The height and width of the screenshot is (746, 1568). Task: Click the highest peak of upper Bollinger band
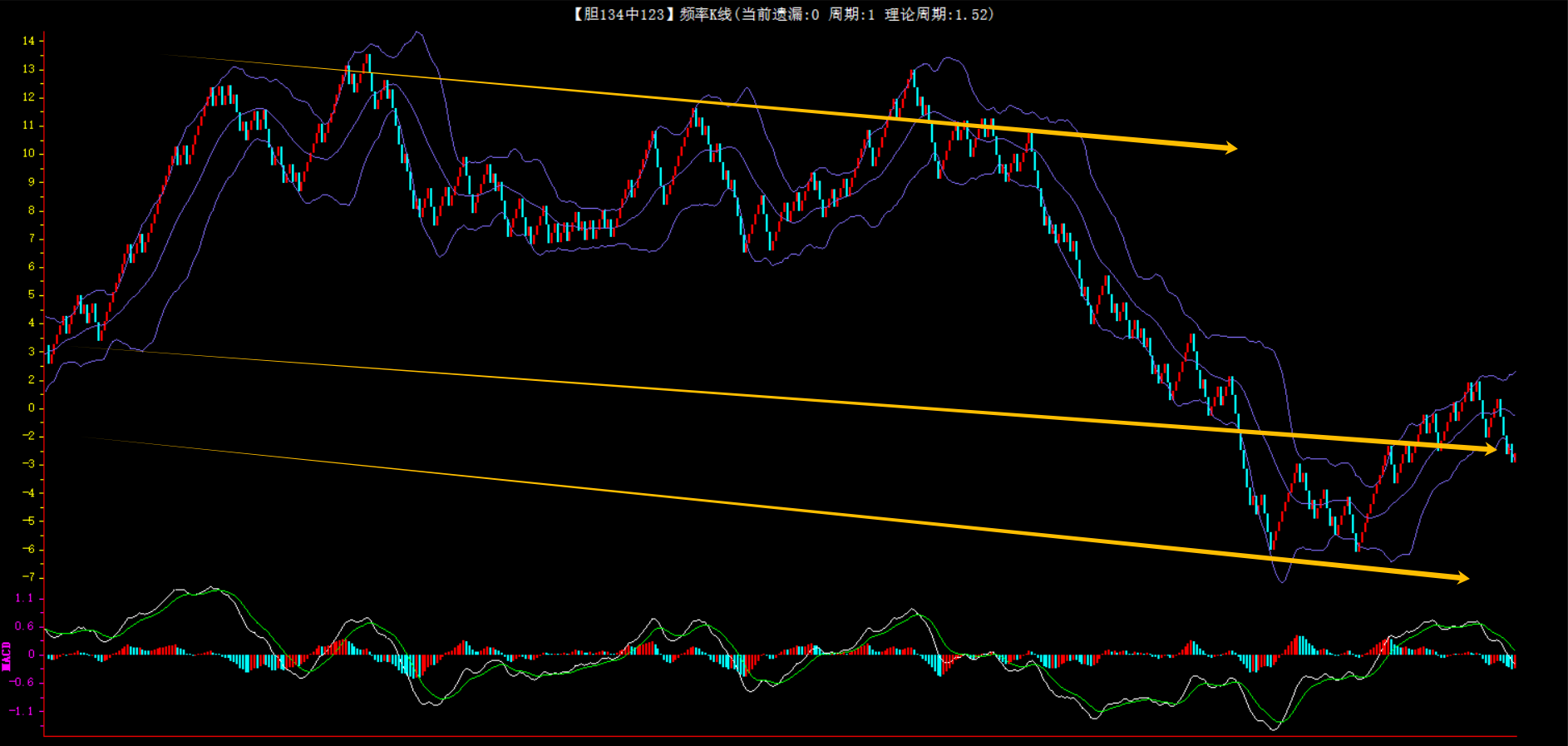point(417,32)
